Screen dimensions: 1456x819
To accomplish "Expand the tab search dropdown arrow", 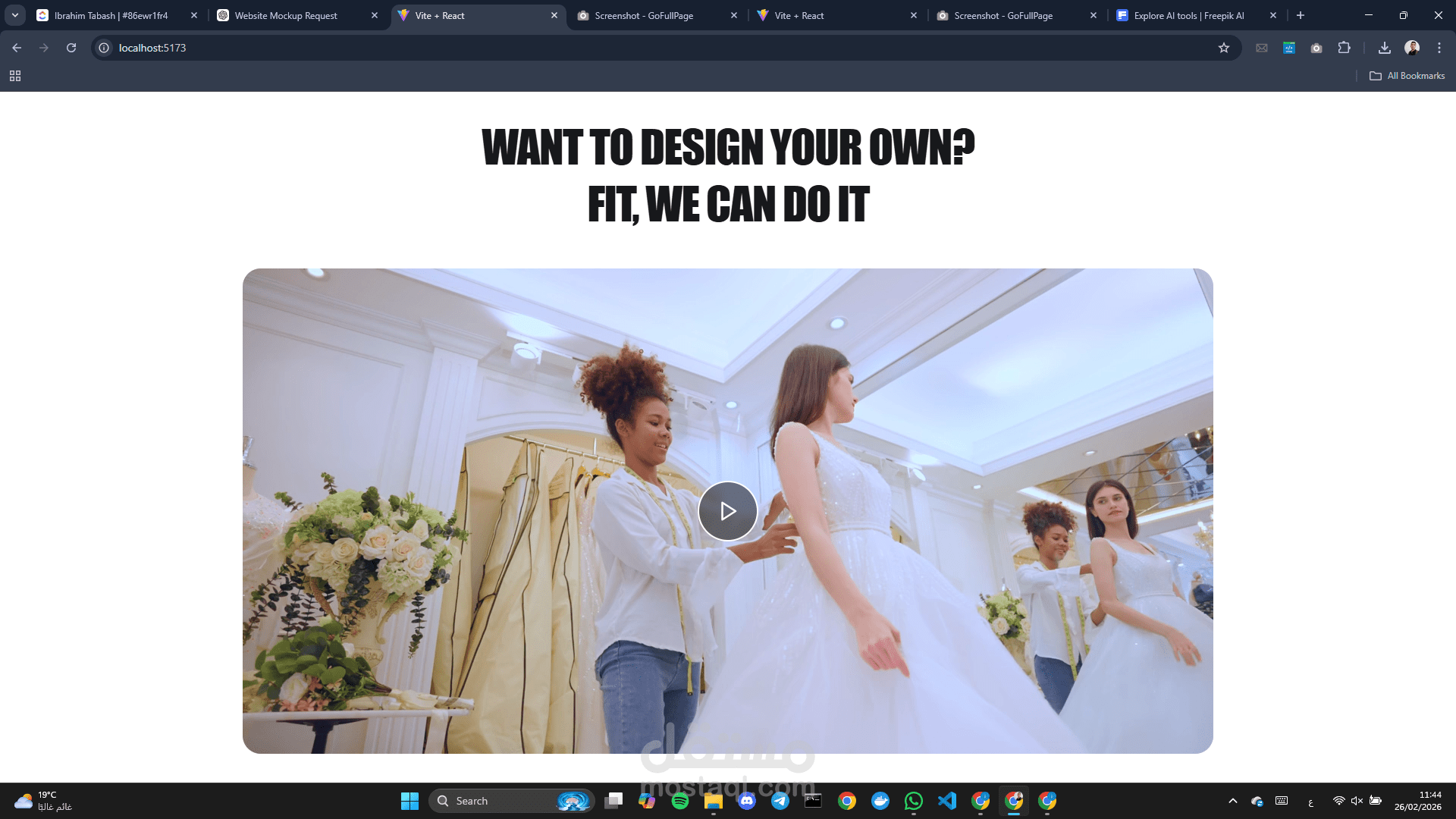I will click(x=14, y=15).
